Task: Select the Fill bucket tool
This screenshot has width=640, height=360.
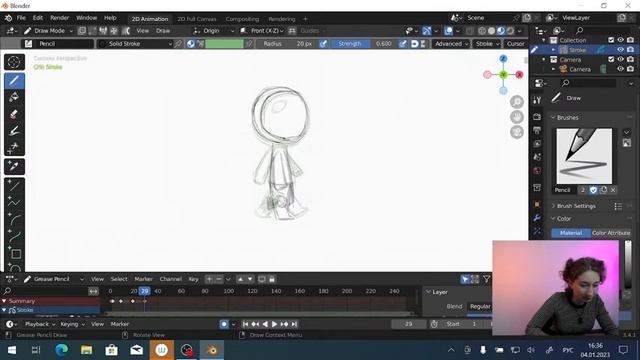Action: [14, 97]
